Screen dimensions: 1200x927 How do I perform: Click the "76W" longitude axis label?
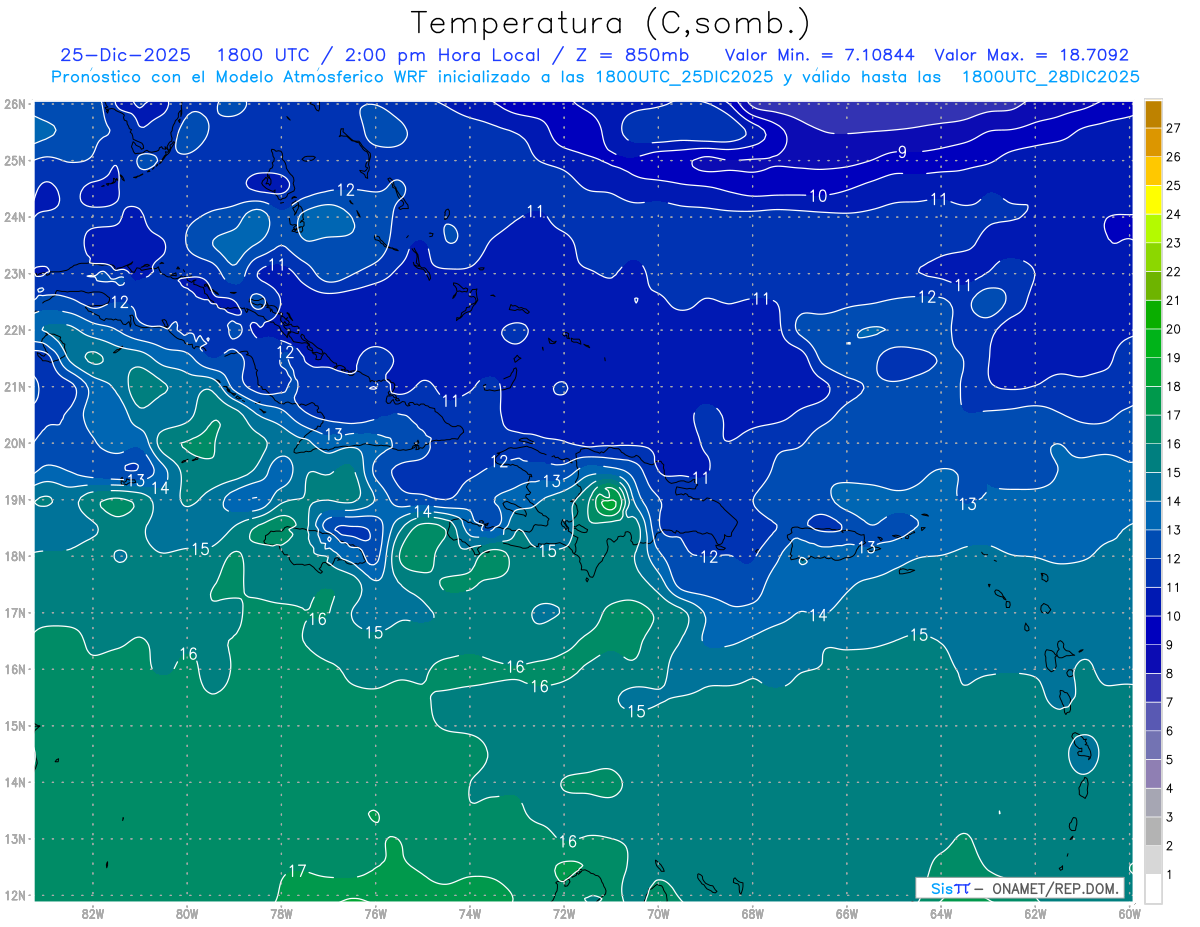[x=376, y=913]
